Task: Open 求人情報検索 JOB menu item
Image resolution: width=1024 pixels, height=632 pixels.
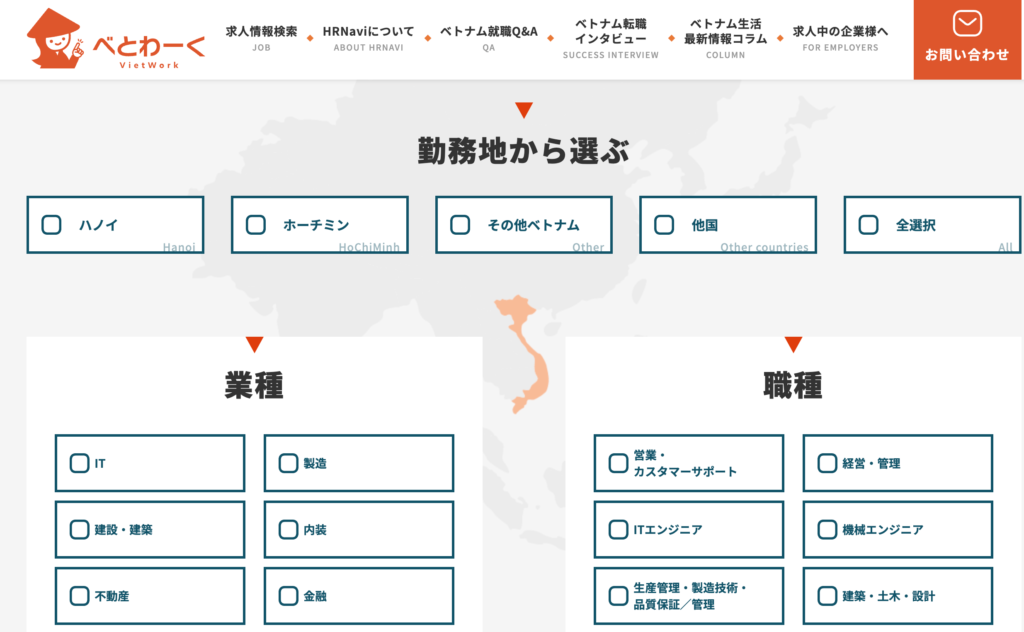Action: (261, 39)
